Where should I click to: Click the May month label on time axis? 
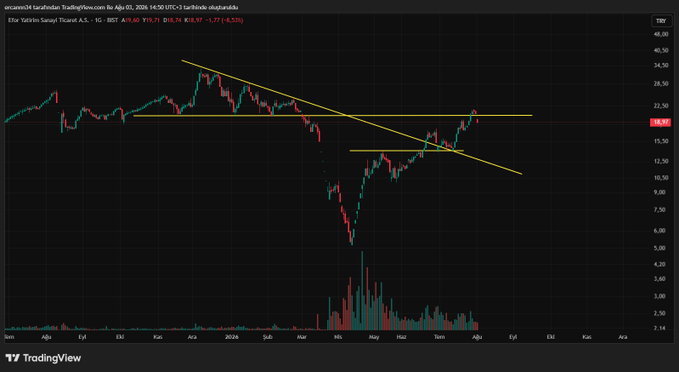click(374, 336)
